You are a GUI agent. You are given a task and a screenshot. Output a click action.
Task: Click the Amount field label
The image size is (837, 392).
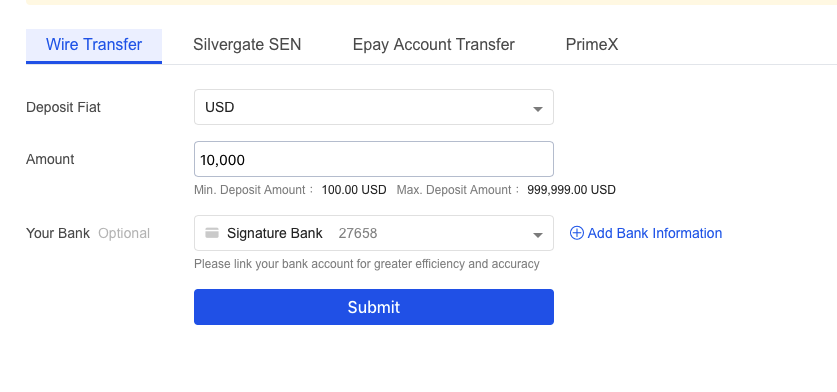pos(50,159)
